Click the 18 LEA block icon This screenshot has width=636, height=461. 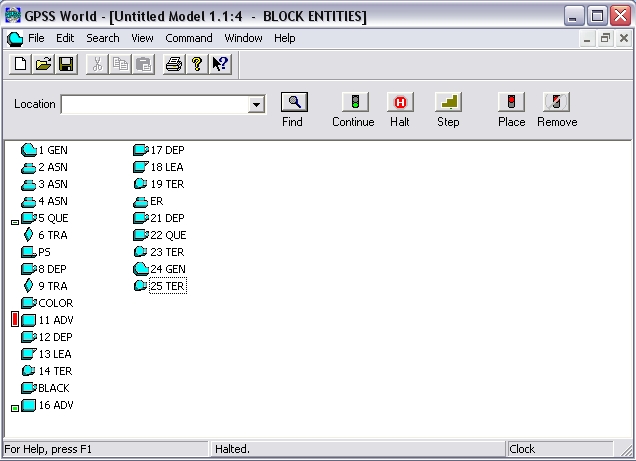[x=141, y=167]
